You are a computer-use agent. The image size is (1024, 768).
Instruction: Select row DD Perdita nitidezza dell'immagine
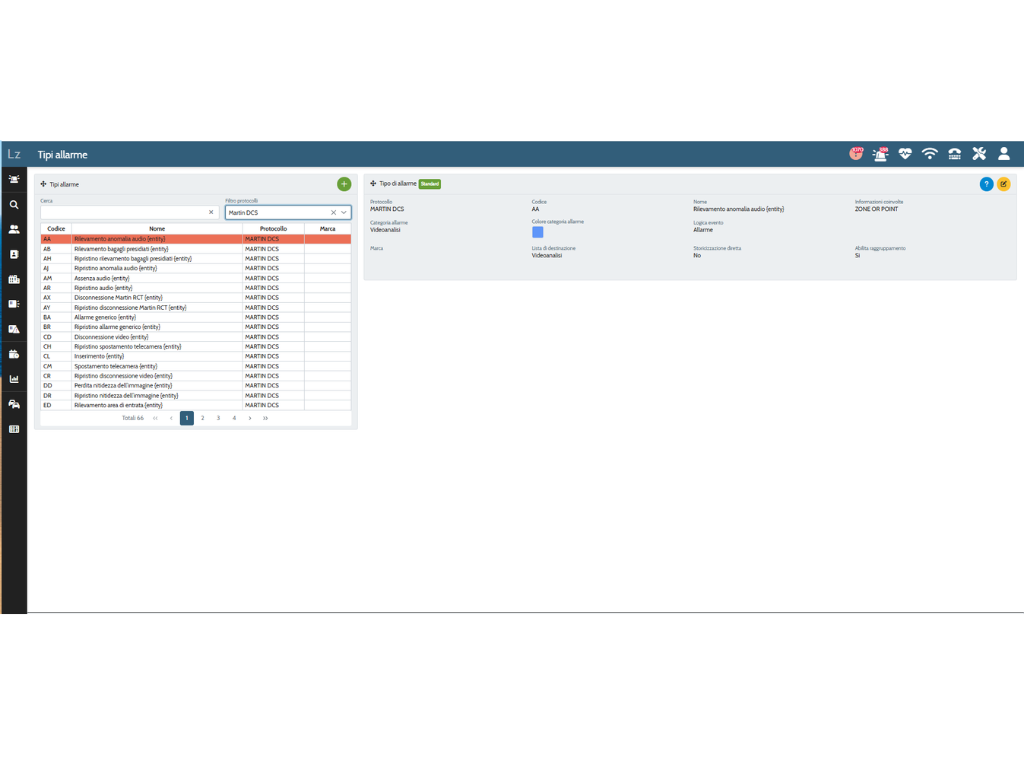(x=196, y=386)
